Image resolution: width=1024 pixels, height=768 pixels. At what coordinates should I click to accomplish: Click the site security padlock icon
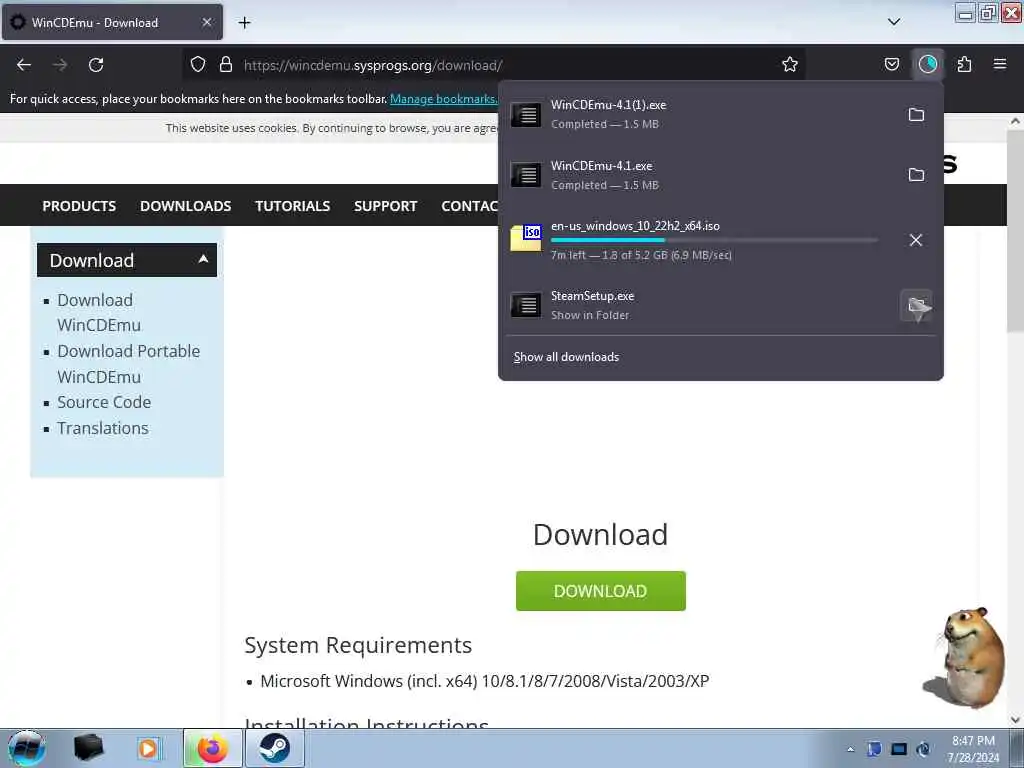[x=226, y=64]
